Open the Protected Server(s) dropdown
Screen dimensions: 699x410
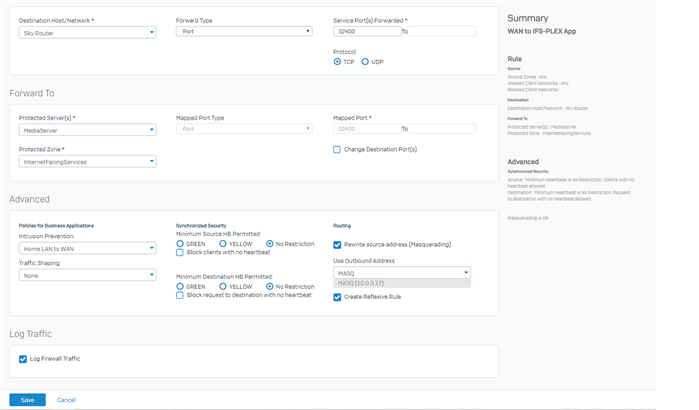pos(87,130)
